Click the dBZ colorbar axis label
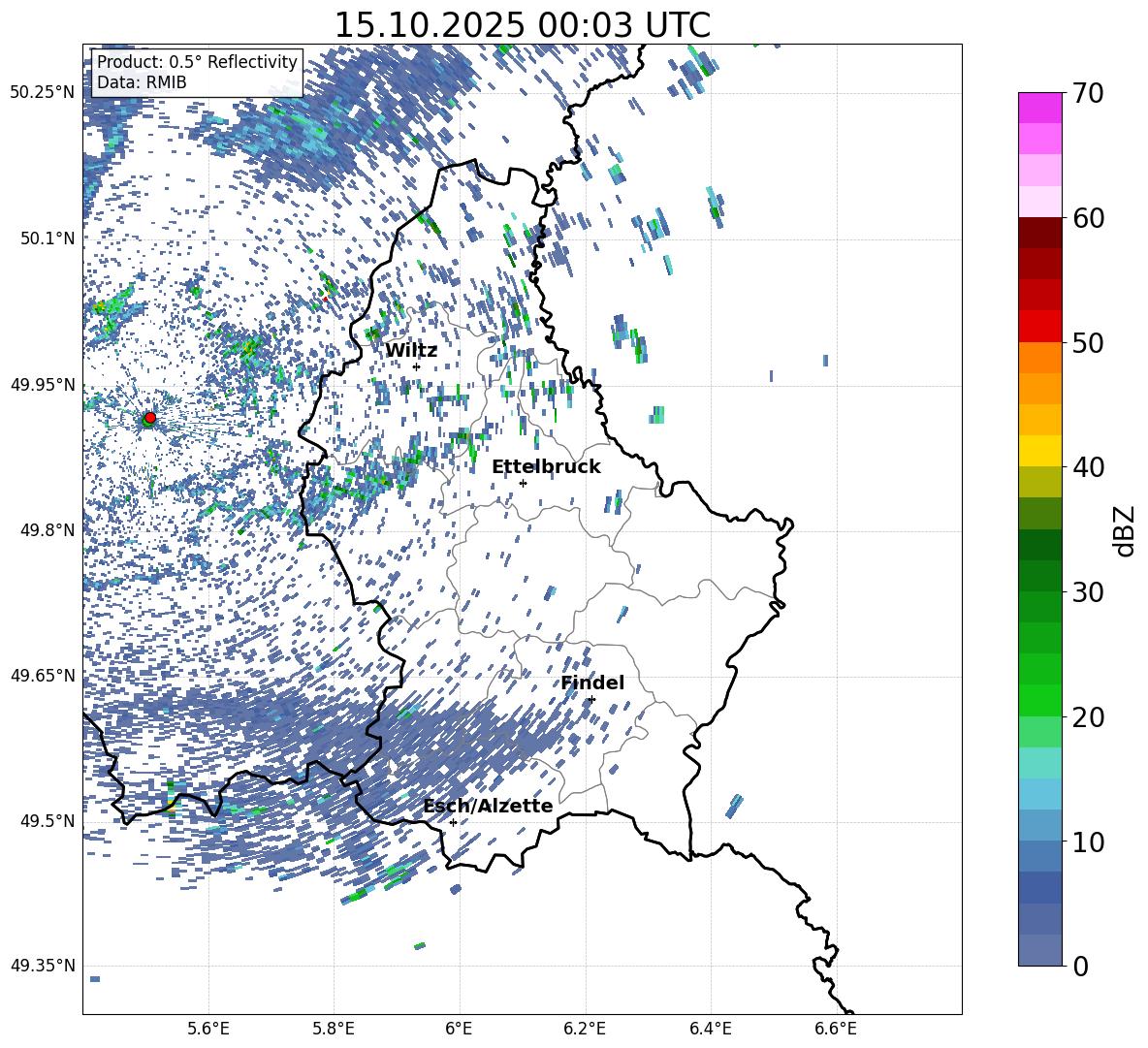Viewport: 1148px width, 1048px height. coord(1126,530)
